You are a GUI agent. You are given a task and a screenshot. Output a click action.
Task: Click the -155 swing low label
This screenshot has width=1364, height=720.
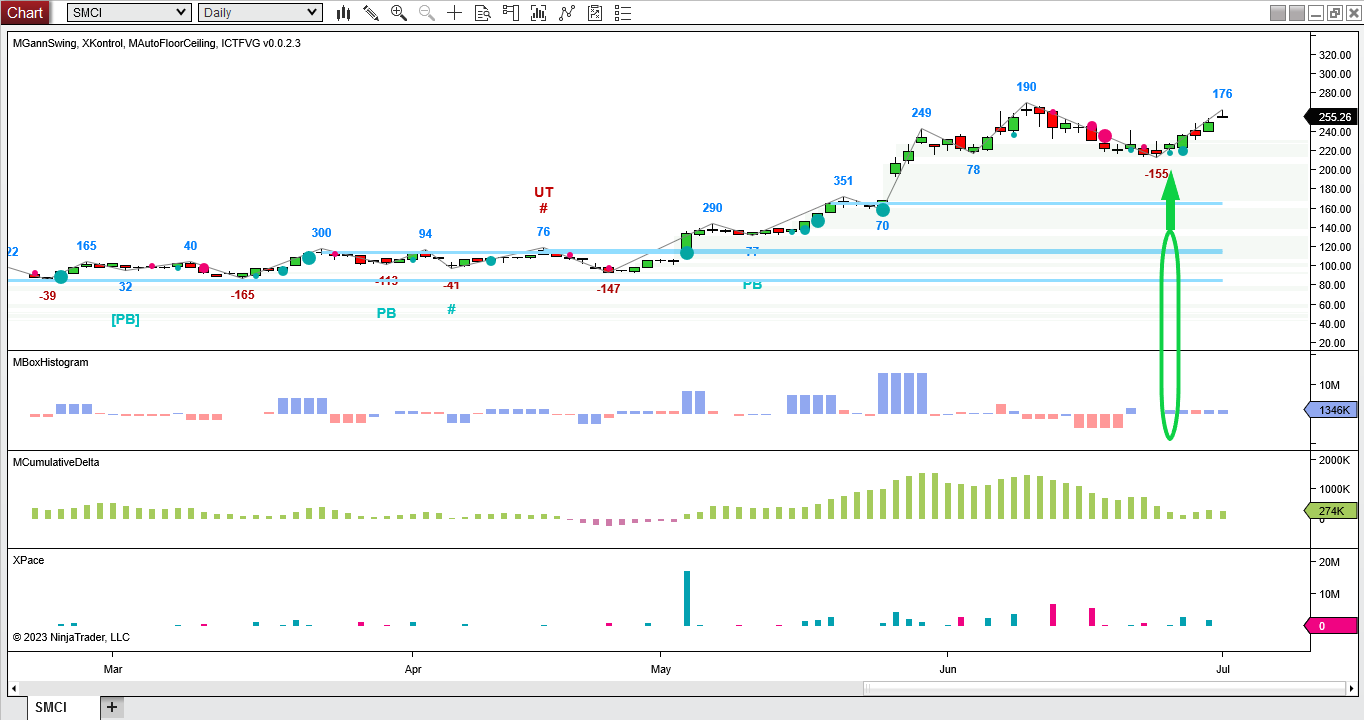pos(1157,174)
